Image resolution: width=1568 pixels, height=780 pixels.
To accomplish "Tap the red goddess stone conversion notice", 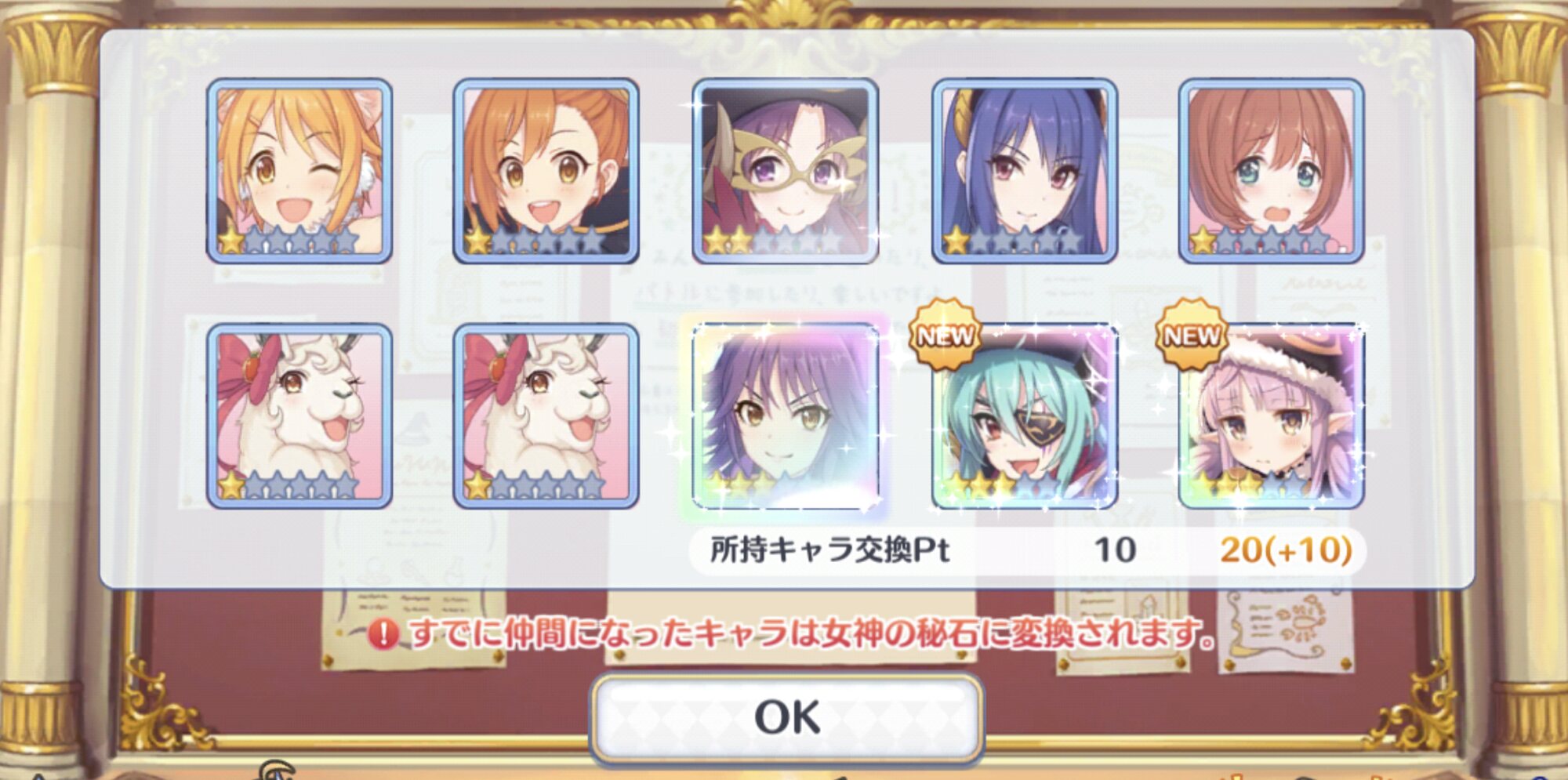I will pyautogui.click(x=812, y=633).
